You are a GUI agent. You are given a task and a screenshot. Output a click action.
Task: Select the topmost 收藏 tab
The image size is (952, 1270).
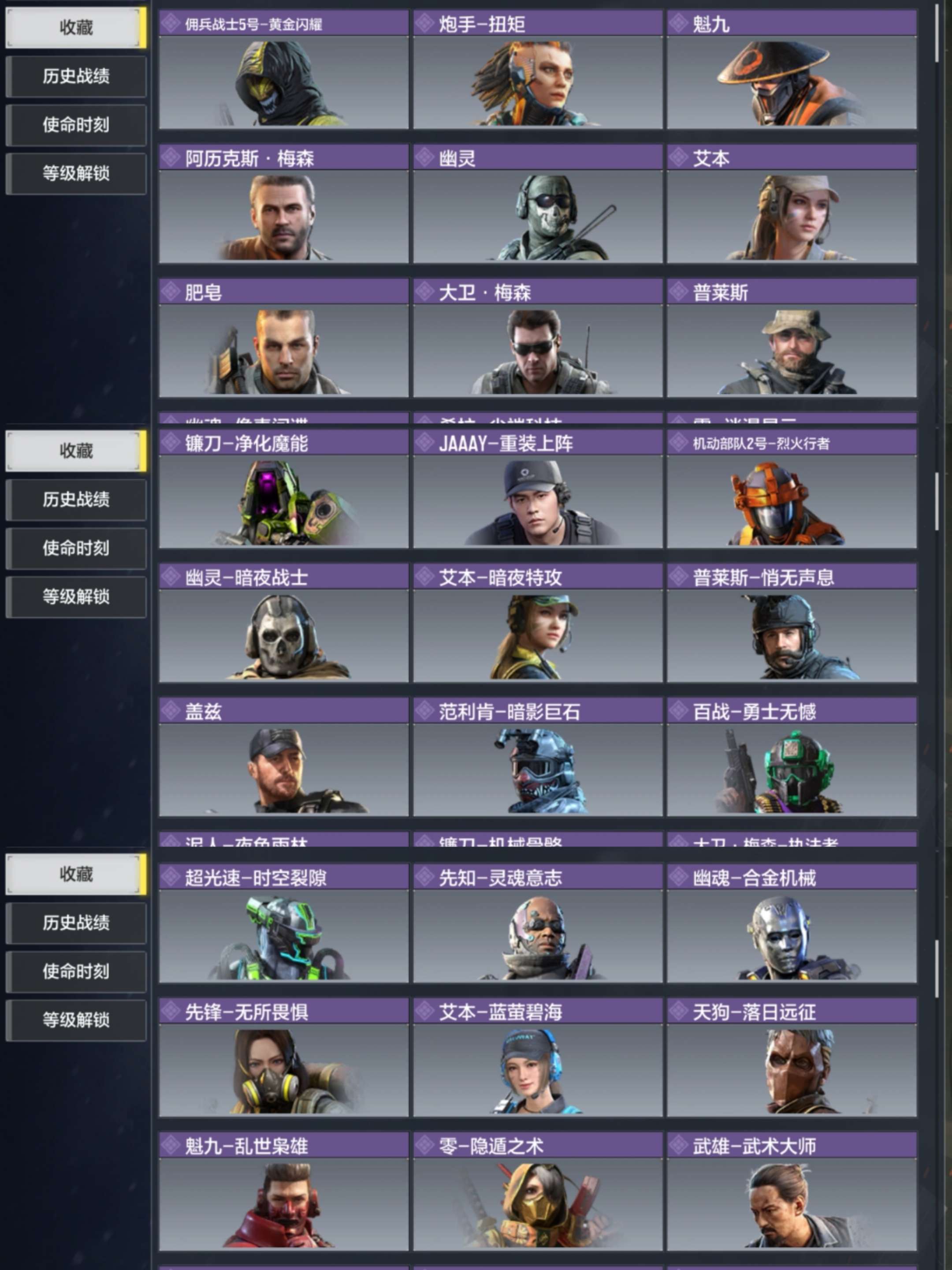pos(76,27)
